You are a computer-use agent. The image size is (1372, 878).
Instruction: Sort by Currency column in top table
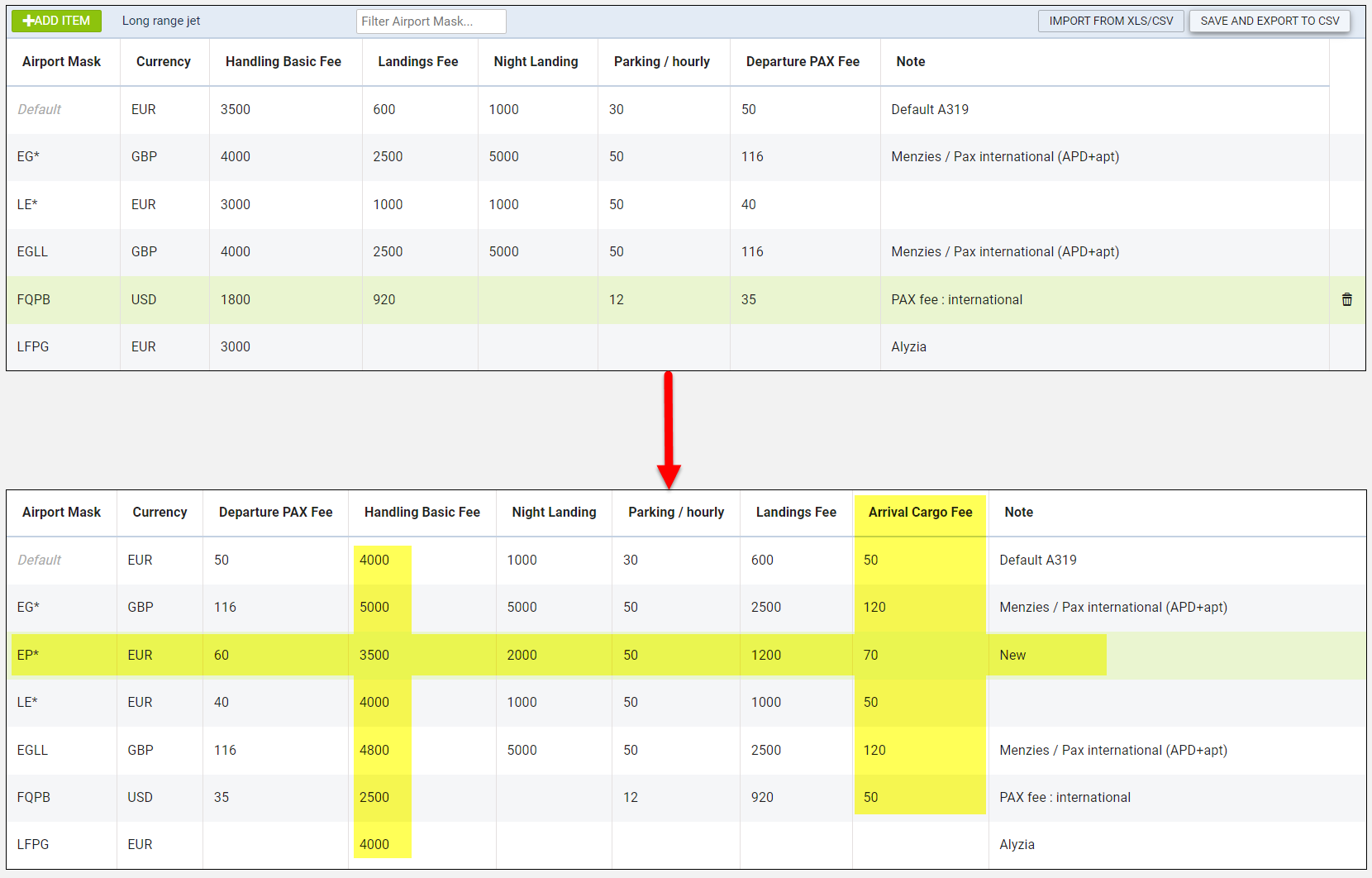(x=164, y=61)
